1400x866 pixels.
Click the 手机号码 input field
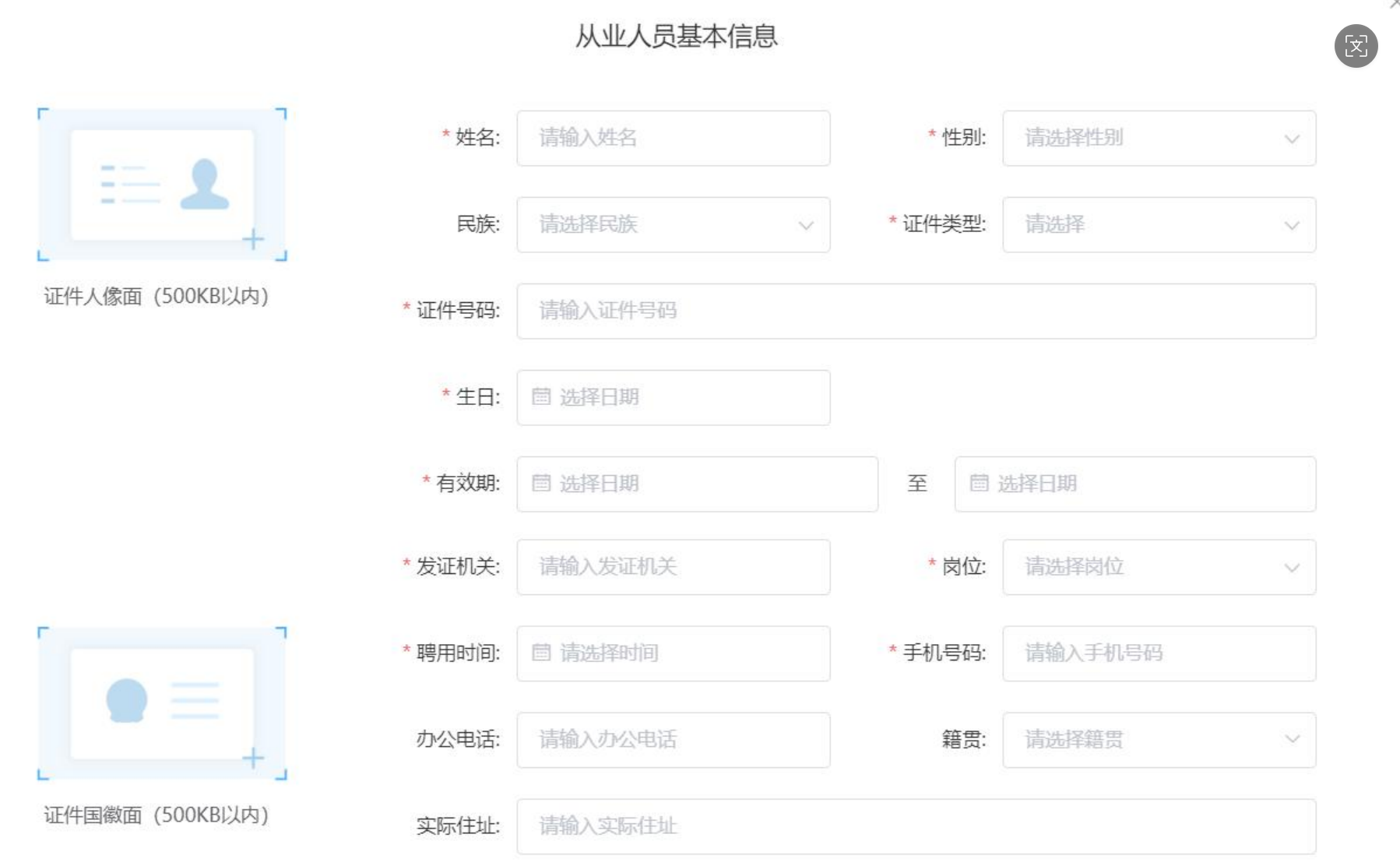click(1159, 653)
